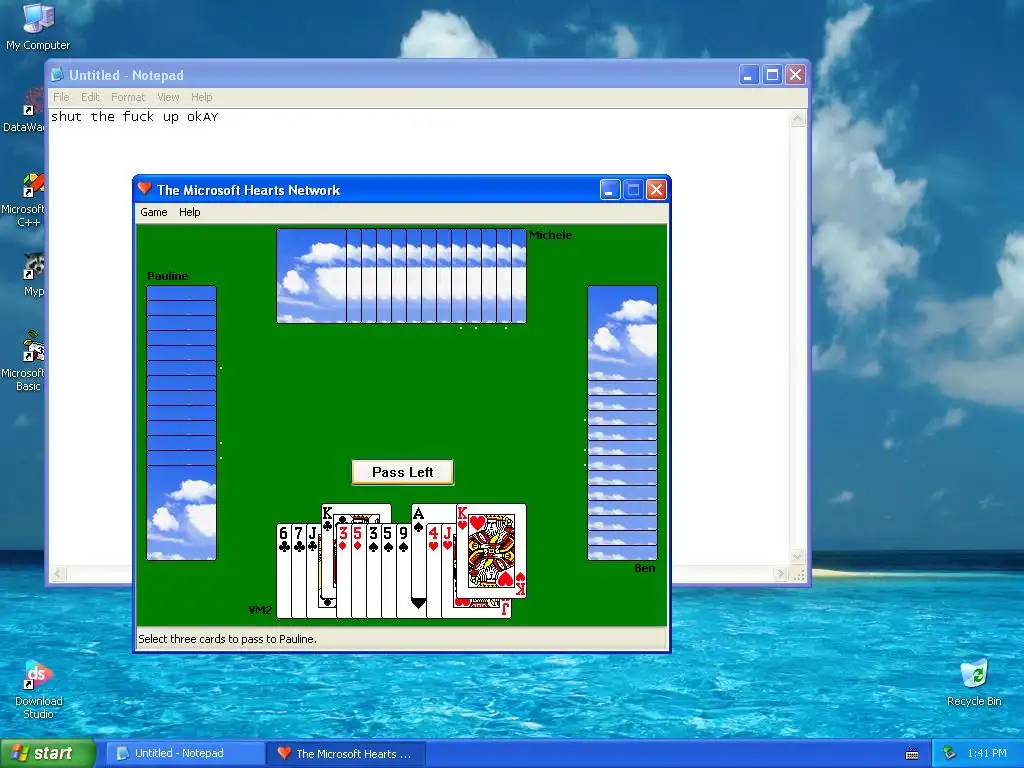Click the player name Michele
1024x768 pixels.
551,235
